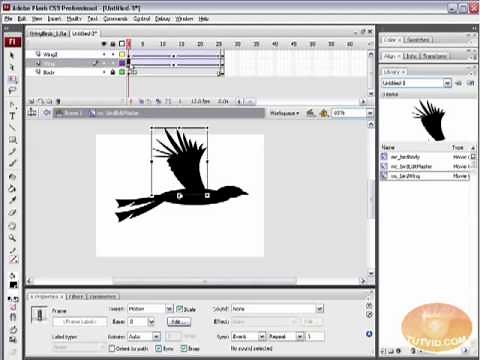This screenshot has height=360, width=480.
Task: Select the Zoom magnifier tool
Action: [x=12, y=238]
